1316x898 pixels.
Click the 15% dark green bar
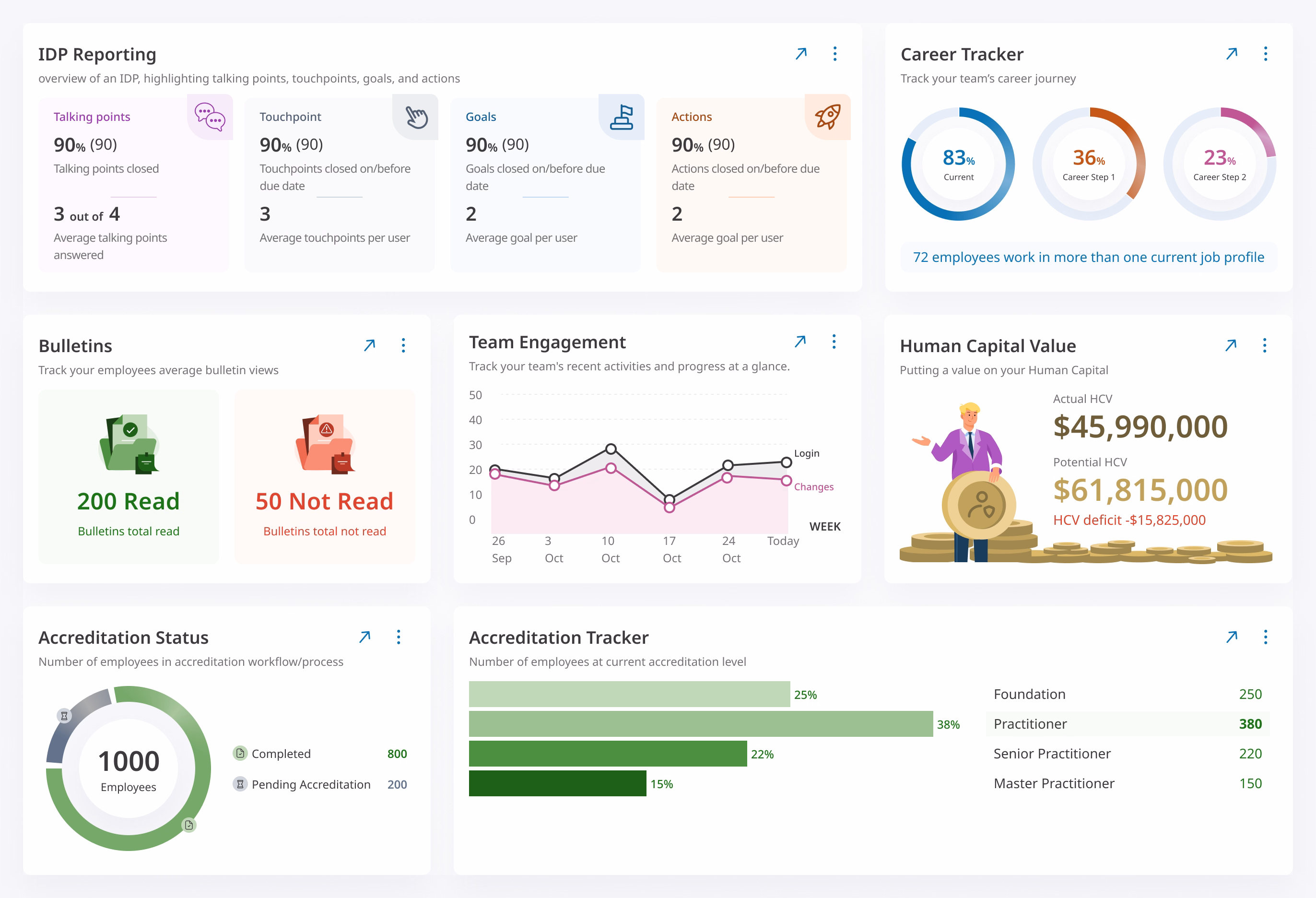click(x=557, y=783)
